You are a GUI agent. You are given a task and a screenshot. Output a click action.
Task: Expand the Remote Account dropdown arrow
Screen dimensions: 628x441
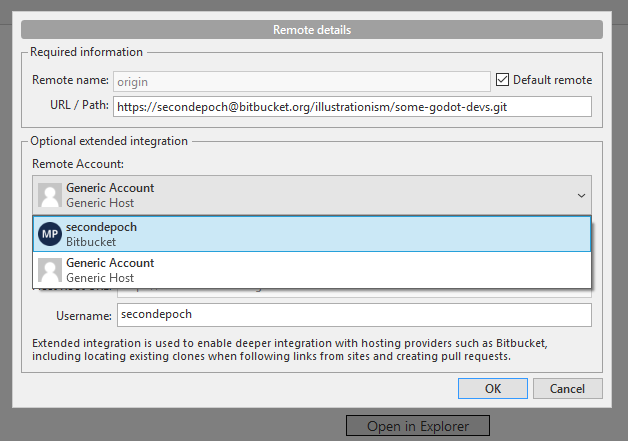pos(581,195)
